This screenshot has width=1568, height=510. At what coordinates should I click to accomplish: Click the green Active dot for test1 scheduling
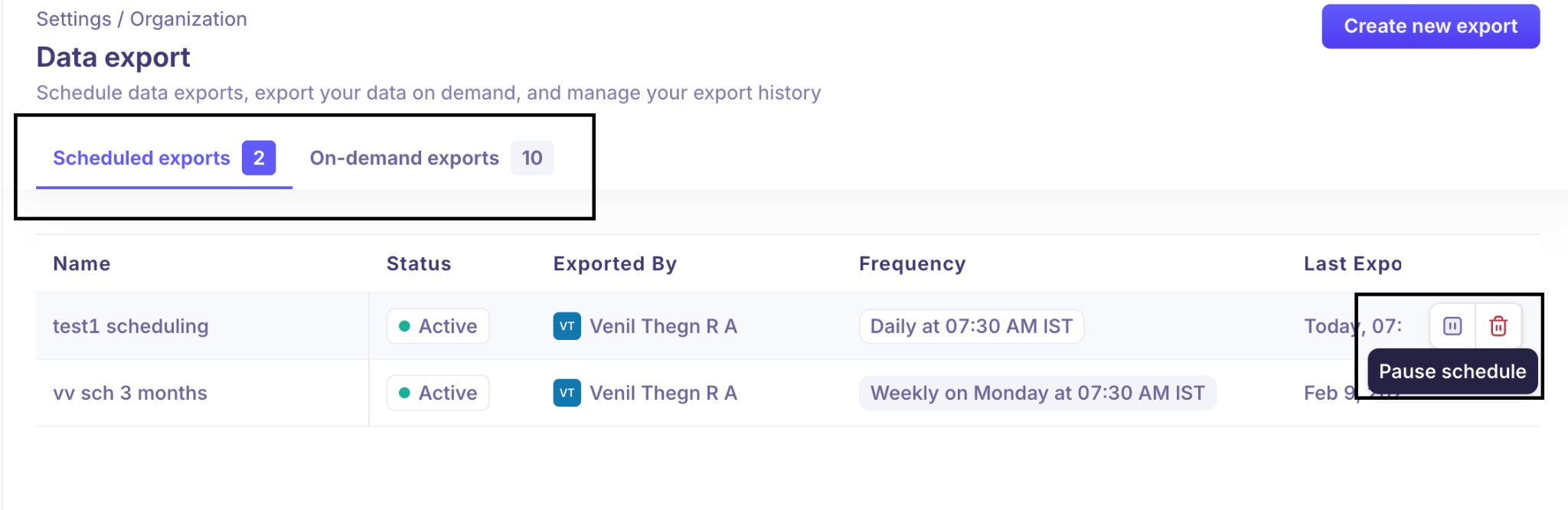coord(404,326)
